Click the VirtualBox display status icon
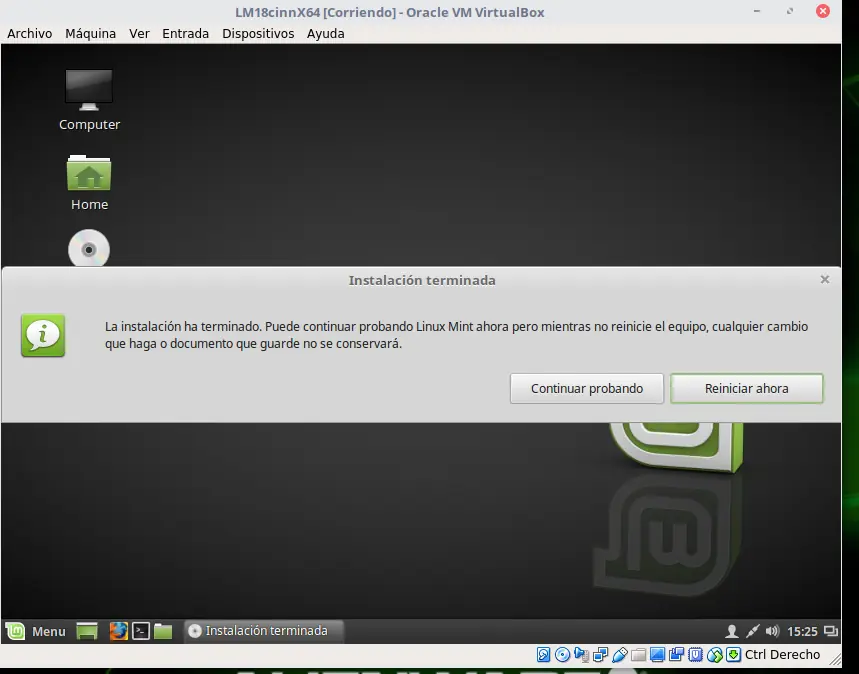This screenshot has width=859, height=674. point(657,655)
